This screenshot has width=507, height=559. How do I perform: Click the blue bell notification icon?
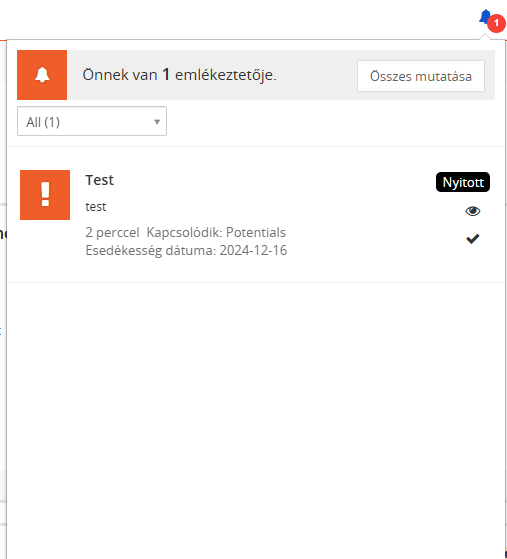[x=485, y=17]
